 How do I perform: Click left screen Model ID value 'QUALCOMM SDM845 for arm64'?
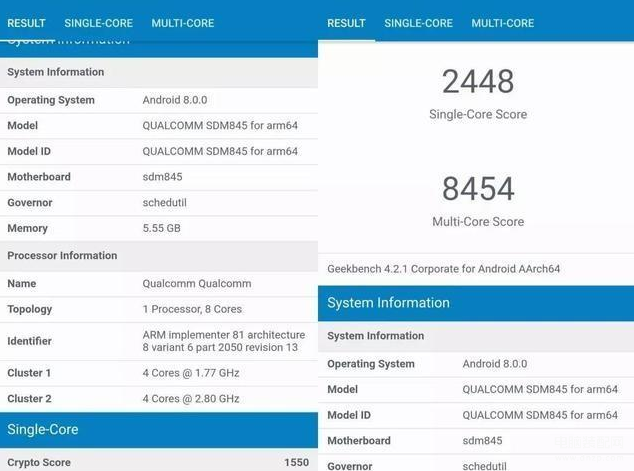(220, 151)
